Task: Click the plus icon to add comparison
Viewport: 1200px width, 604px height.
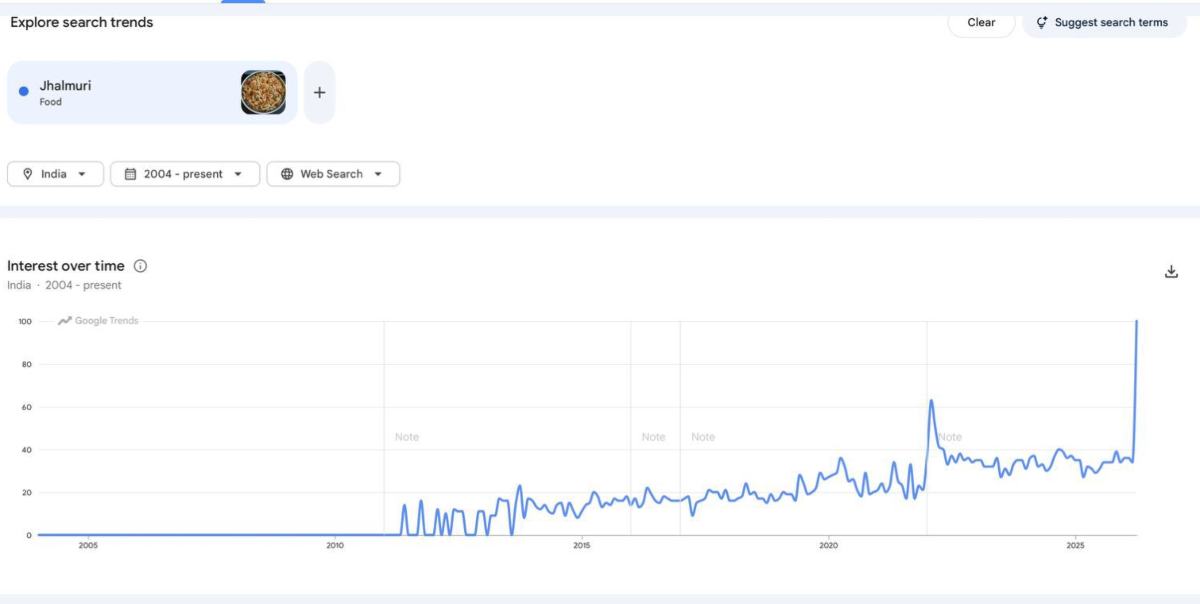Action: coord(319,93)
